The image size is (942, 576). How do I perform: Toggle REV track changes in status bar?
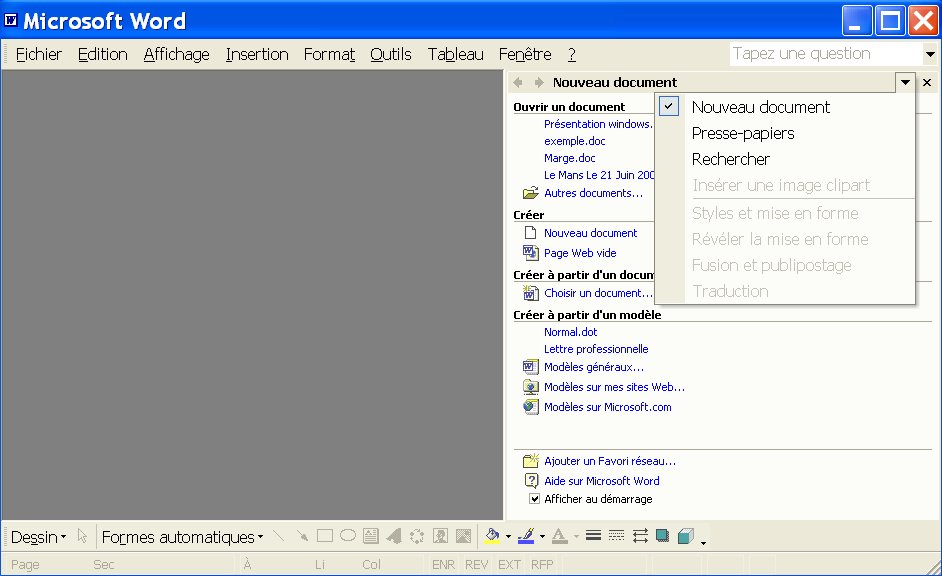point(476,565)
